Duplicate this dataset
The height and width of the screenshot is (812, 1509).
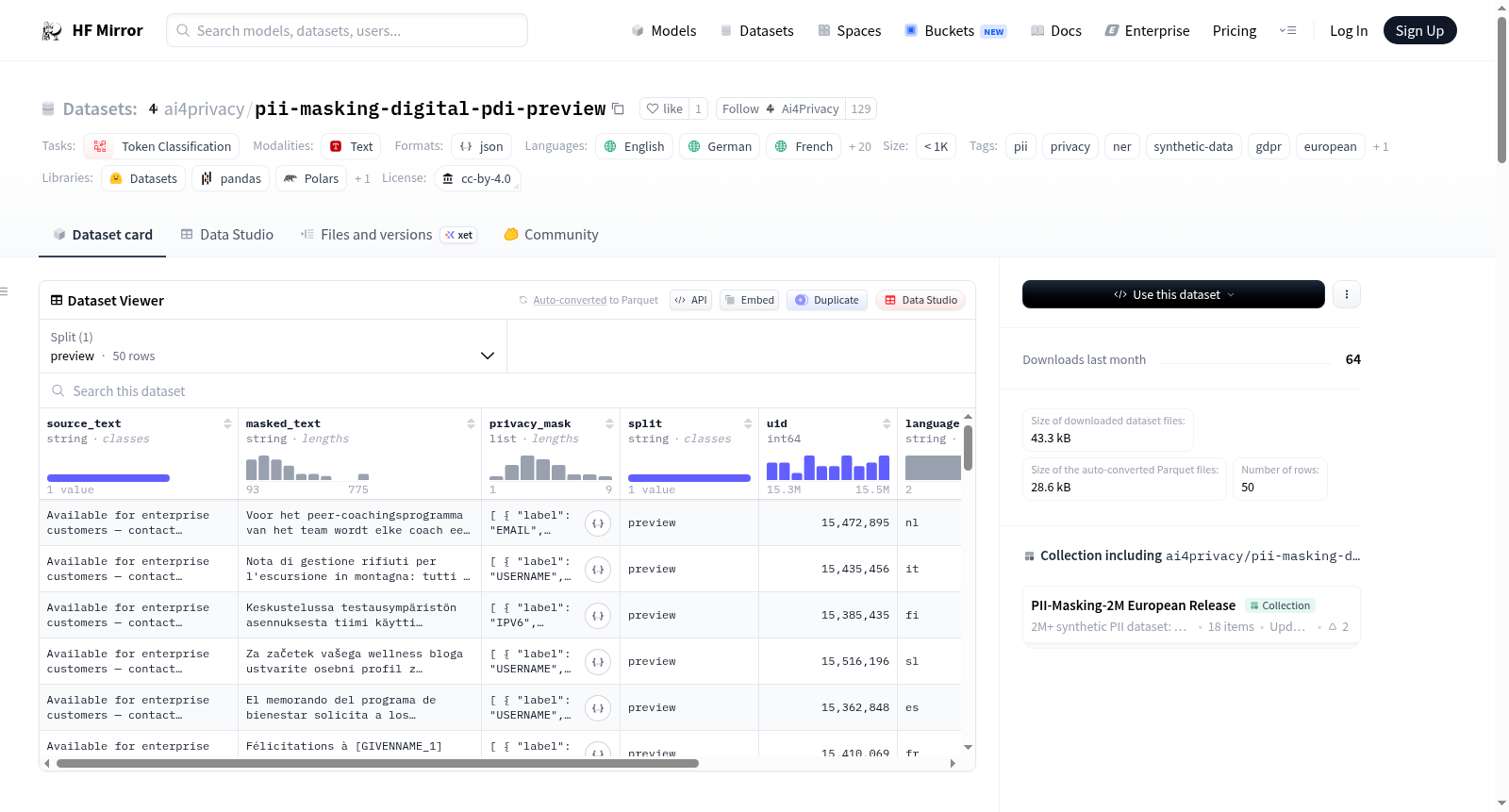click(x=827, y=300)
